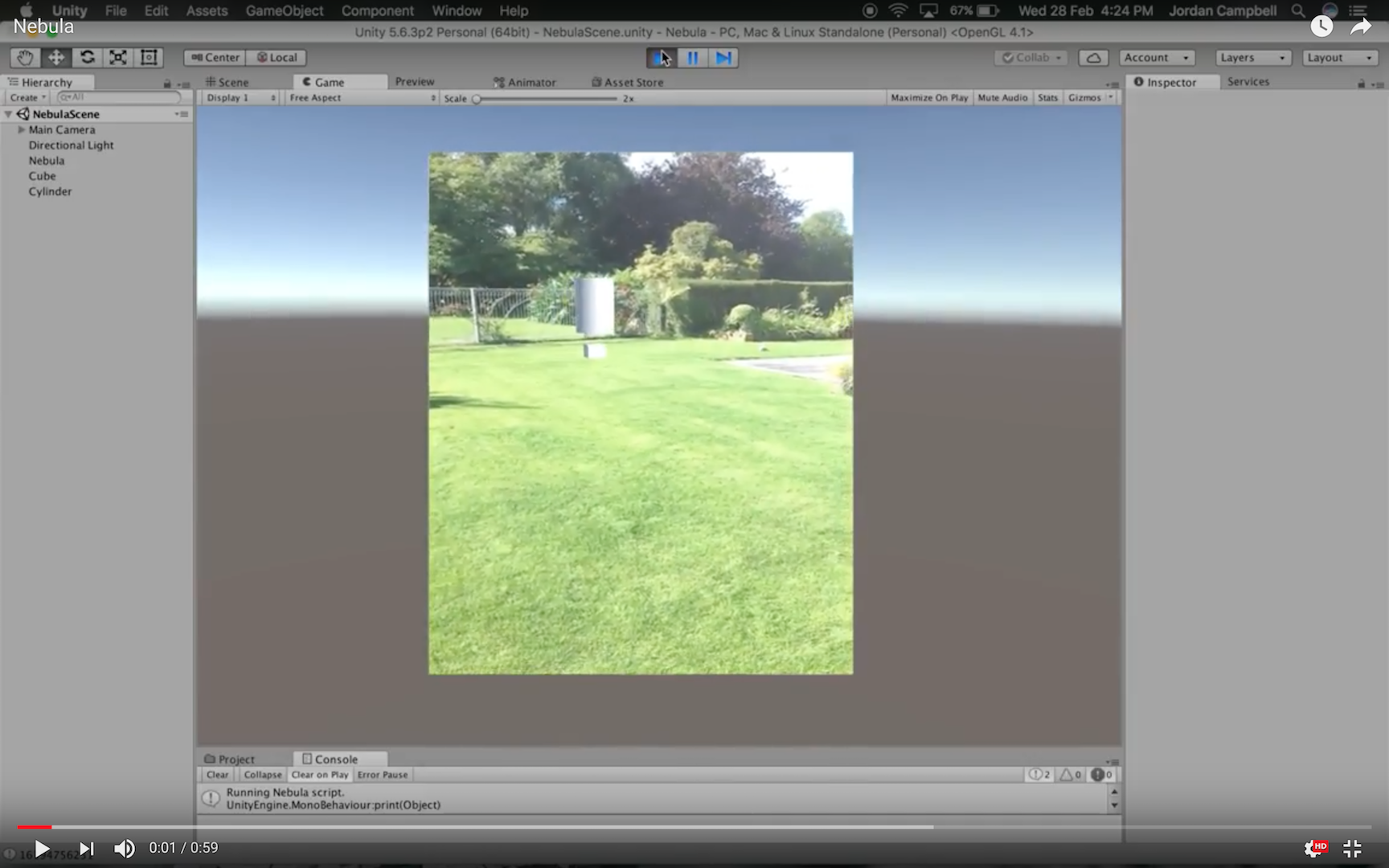Select the Cylinder object in Hierarchy

(50, 191)
